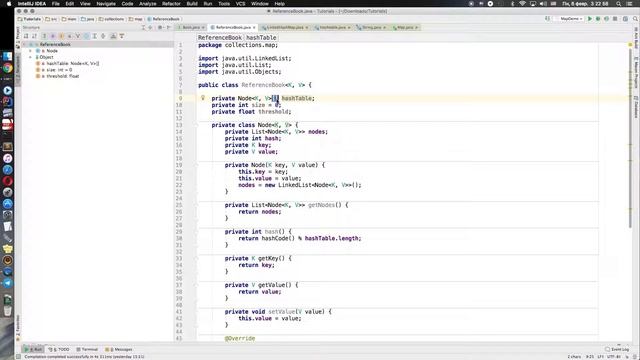The image size is (640, 360).
Task: Toggle the blue circle filter in Structure toolbar
Action: pos(86,36)
